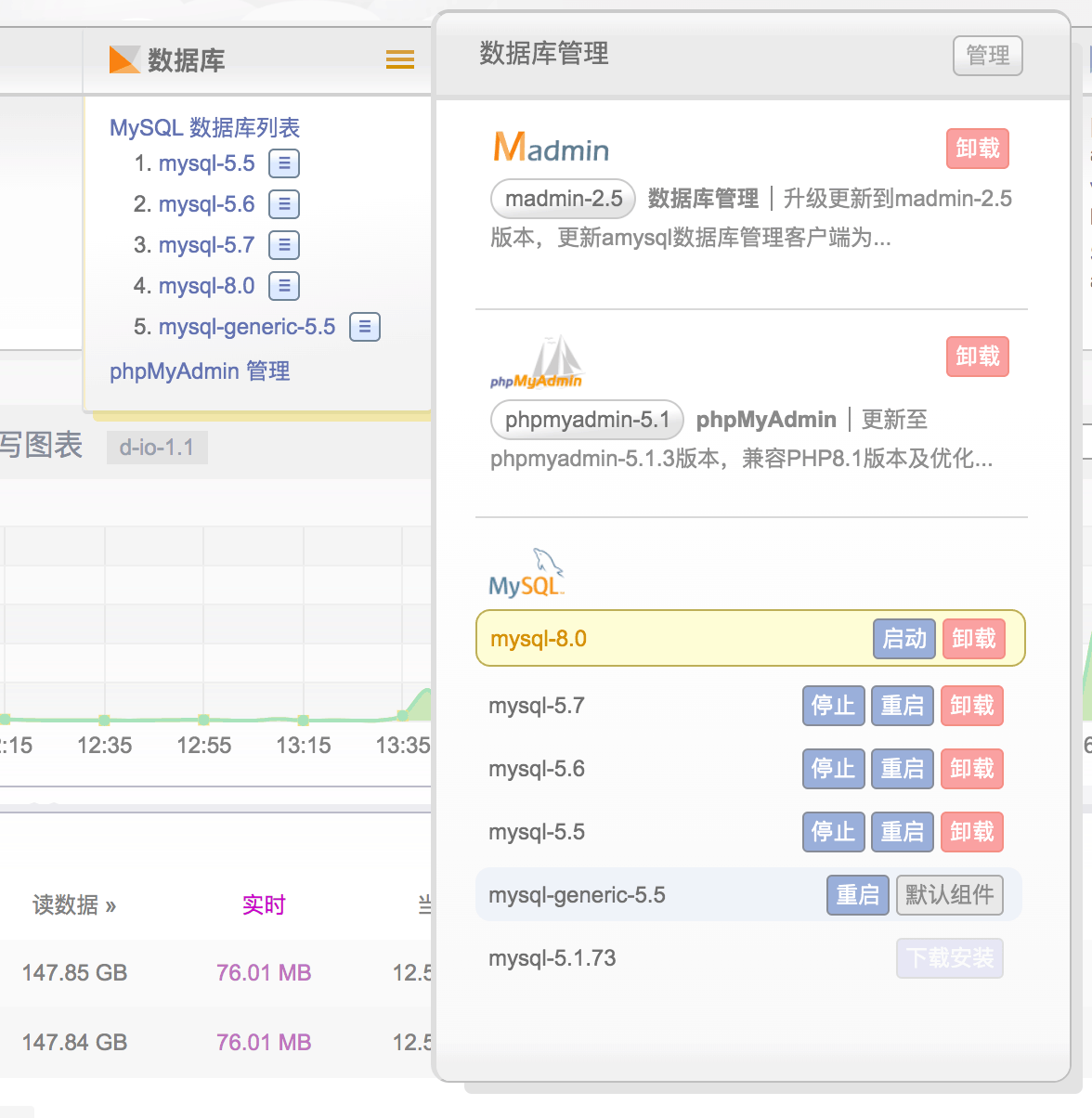Click the list icon next to mysql-8.0
The width and height of the screenshot is (1092, 1118).
pyautogui.click(x=284, y=286)
